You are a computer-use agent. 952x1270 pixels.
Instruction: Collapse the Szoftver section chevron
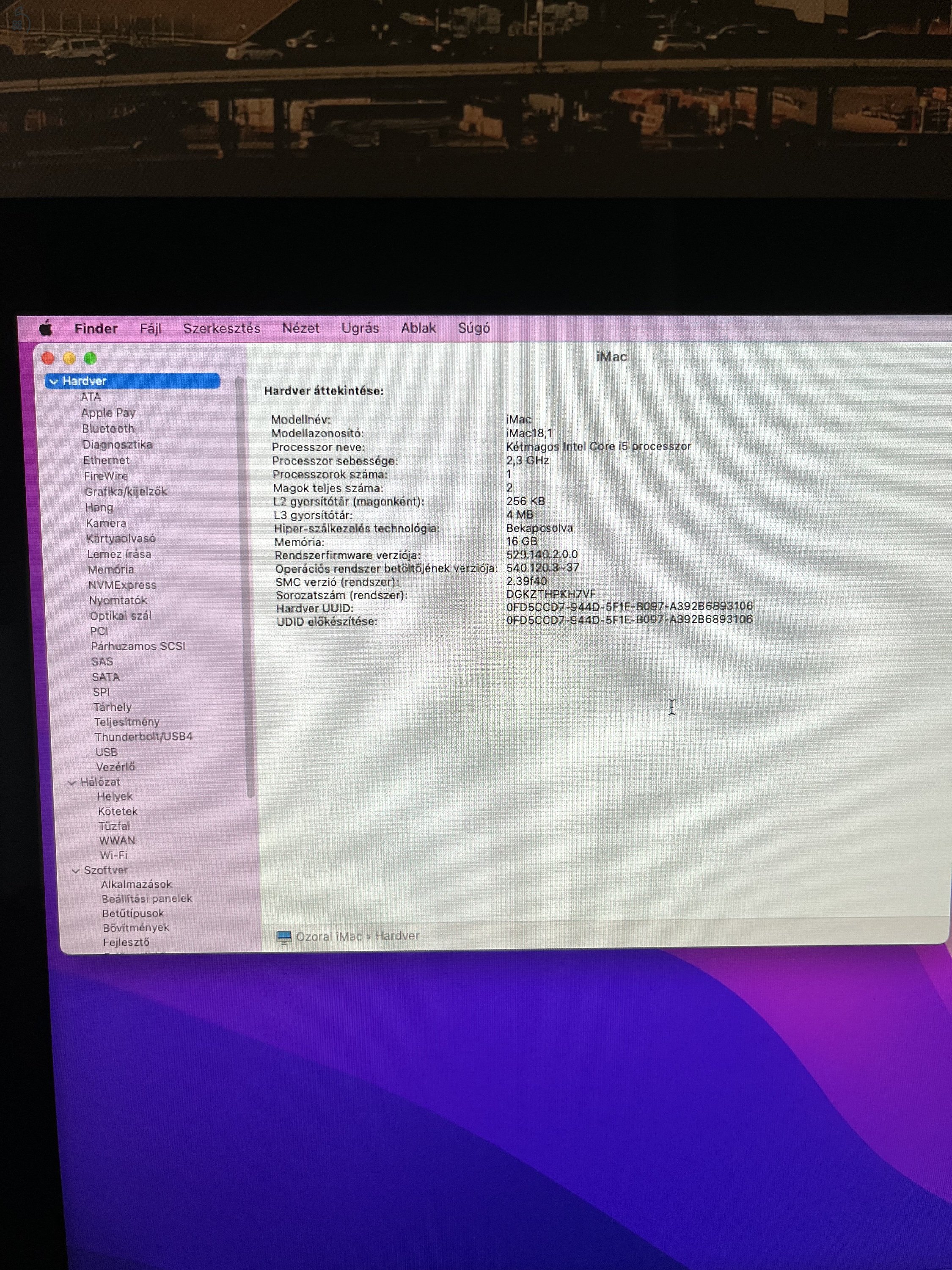coord(76,870)
